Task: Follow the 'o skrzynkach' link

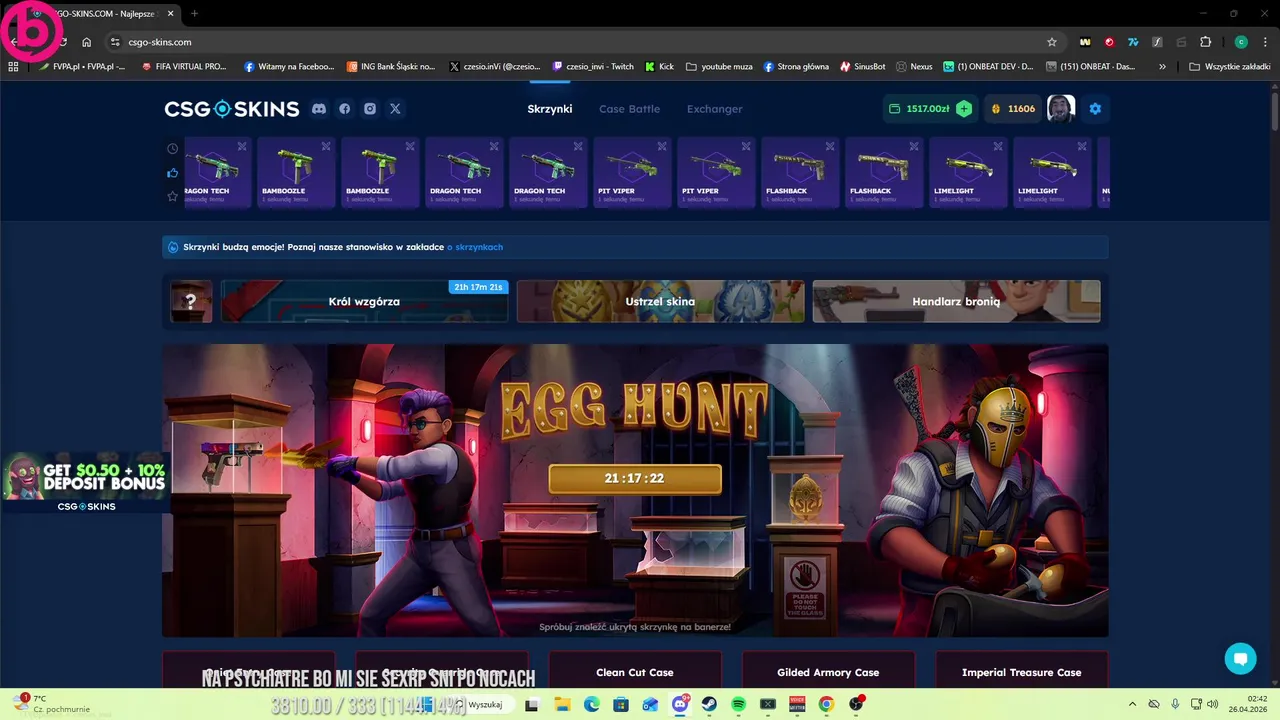Action: (x=475, y=247)
